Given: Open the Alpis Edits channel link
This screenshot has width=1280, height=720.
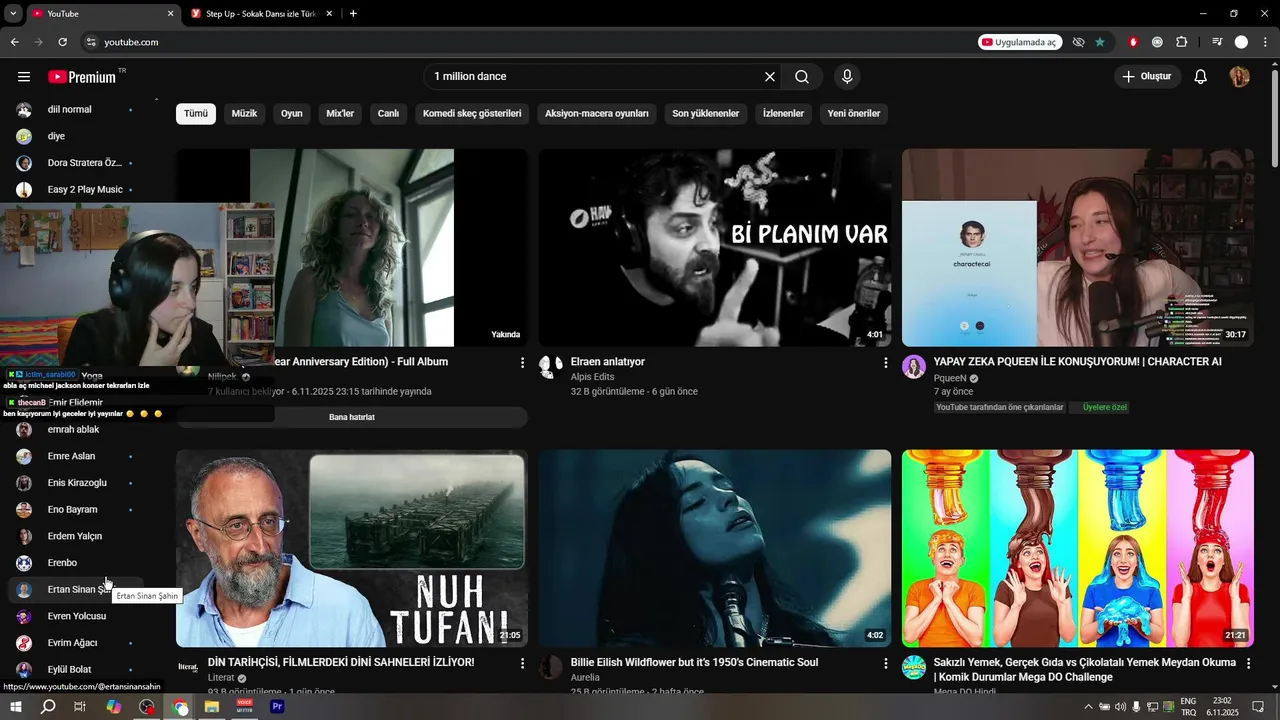Looking at the screenshot, I should [592, 377].
